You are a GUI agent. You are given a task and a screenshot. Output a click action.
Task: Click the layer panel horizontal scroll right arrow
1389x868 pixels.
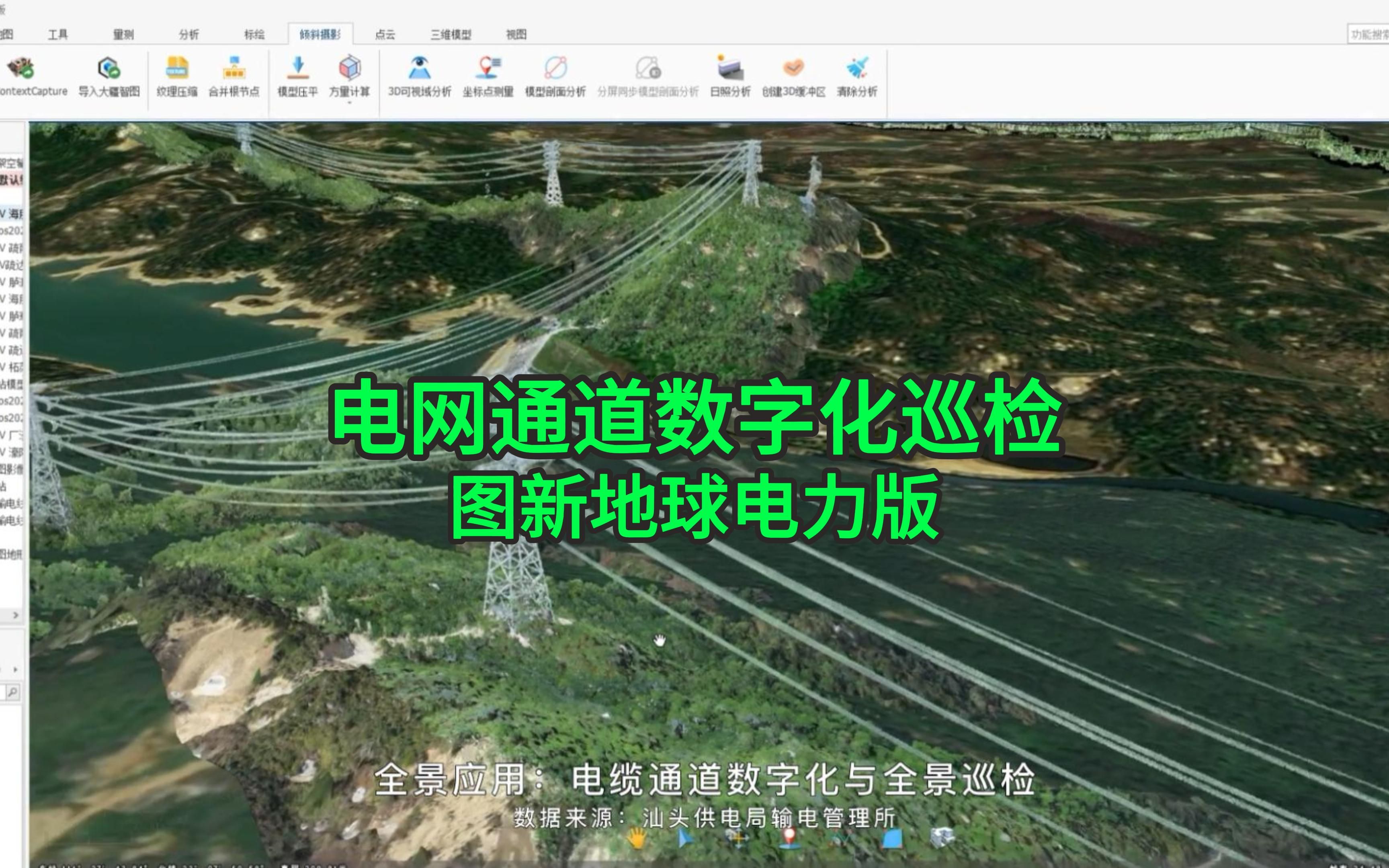click(16, 615)
